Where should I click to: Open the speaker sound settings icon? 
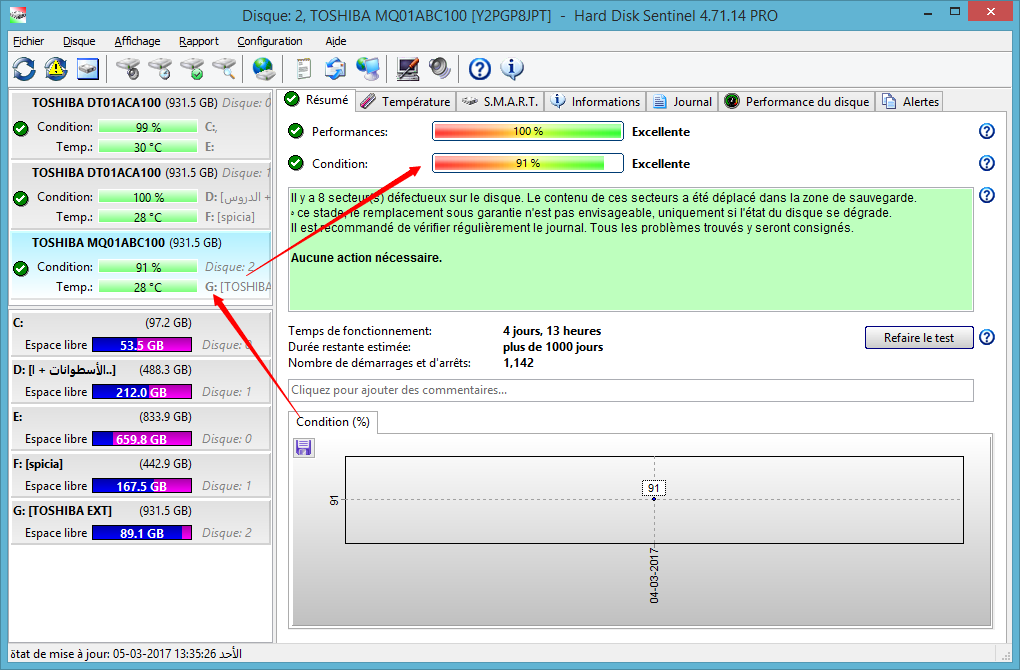click(440, 69)
